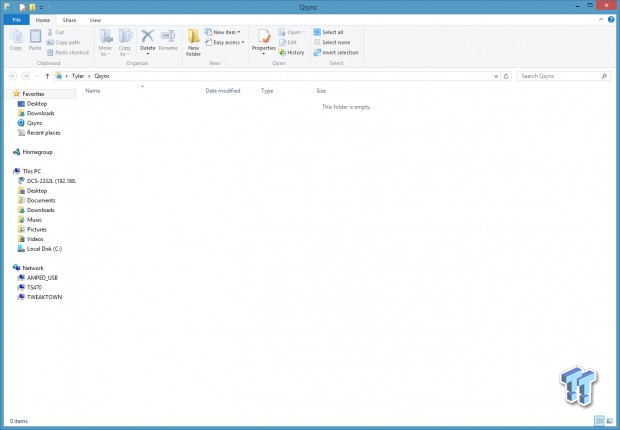Open the Help question mark icon
Image resolution: width=620 pixels, height=430 pixels.
pos(611,19)
